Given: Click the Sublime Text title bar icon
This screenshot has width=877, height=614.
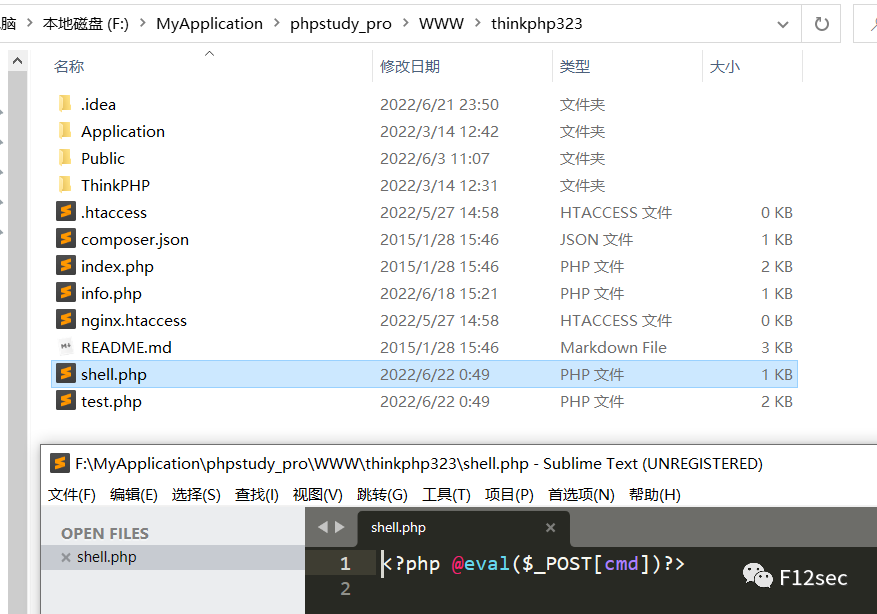Looking at the screenshot, I should click(x=59, y=463).
